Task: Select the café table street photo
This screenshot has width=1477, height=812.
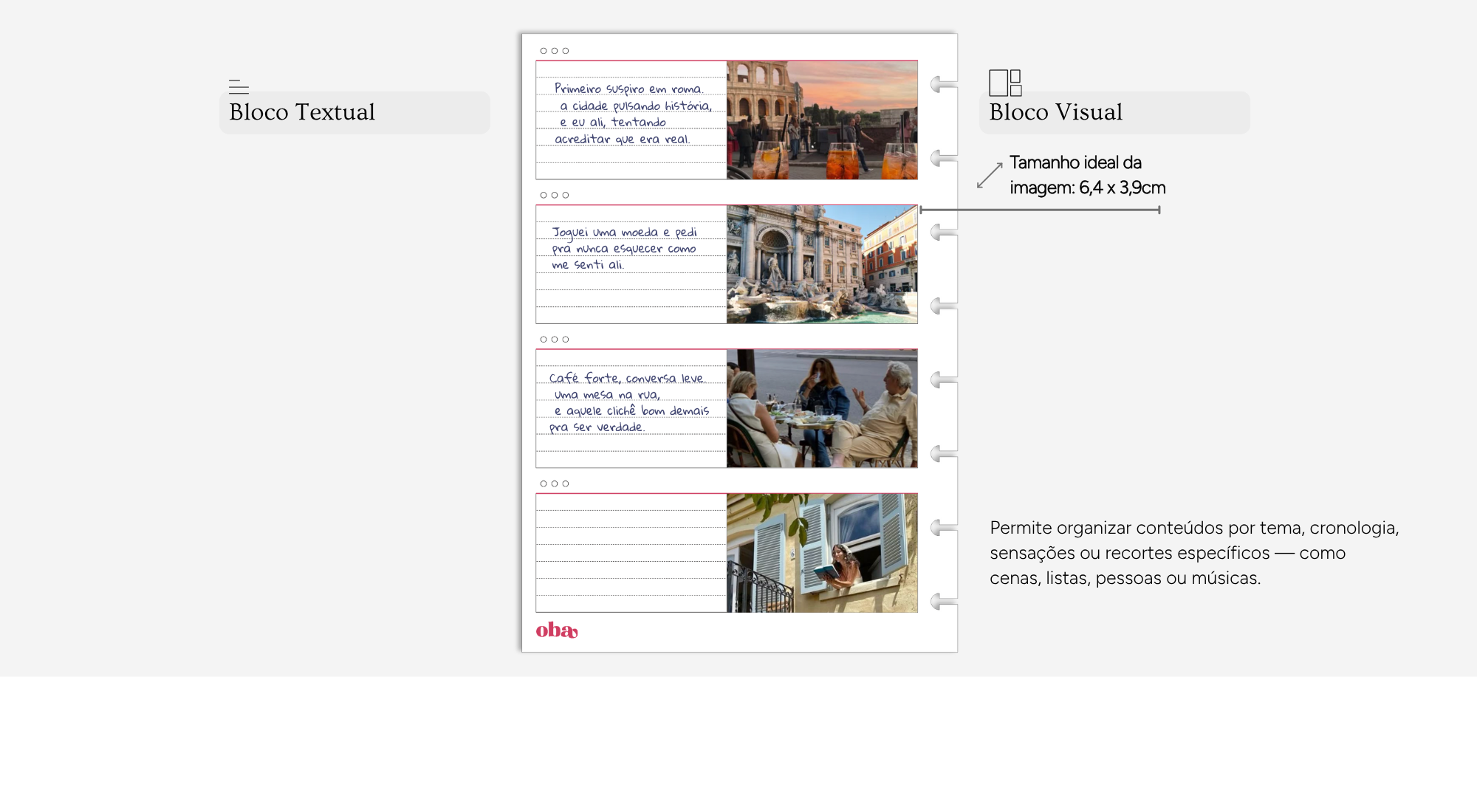Action: click(x=822, y=409)
